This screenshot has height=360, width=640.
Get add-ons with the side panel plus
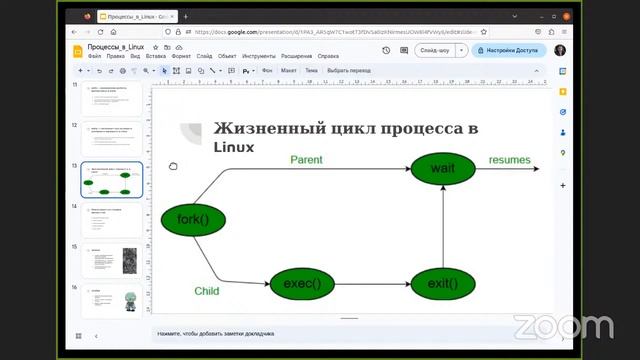coord(563,185)
